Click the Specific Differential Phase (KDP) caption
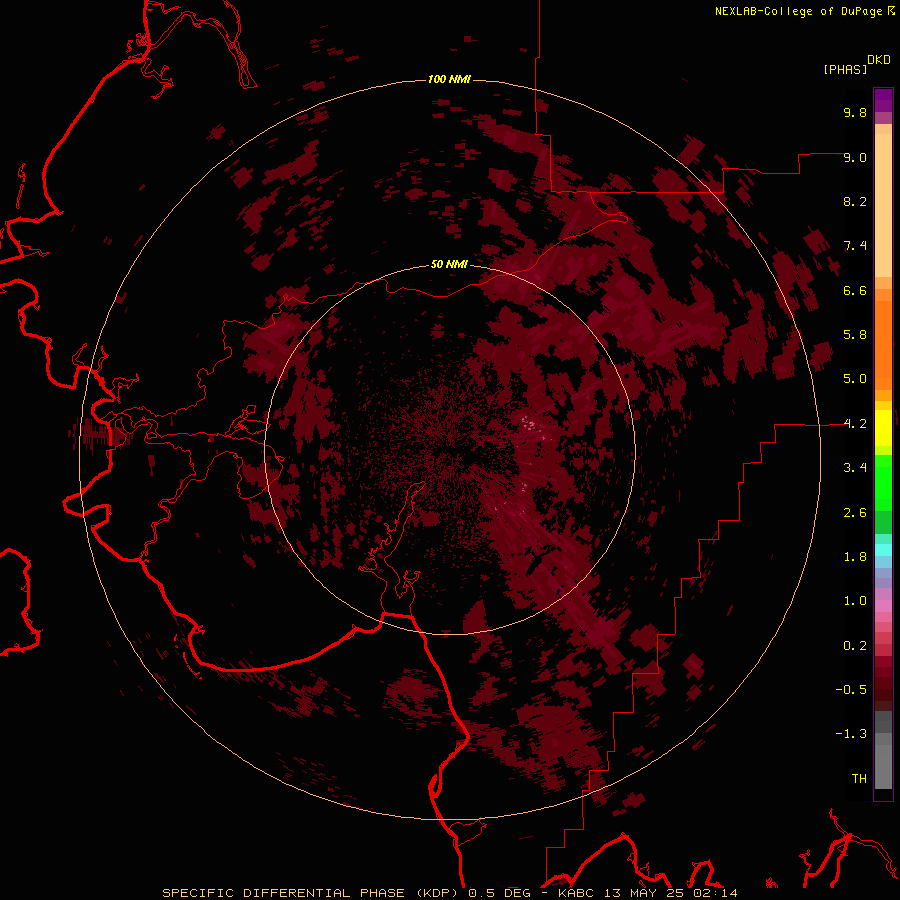This screenshot has width=900, height=900. tap(313, 893)
